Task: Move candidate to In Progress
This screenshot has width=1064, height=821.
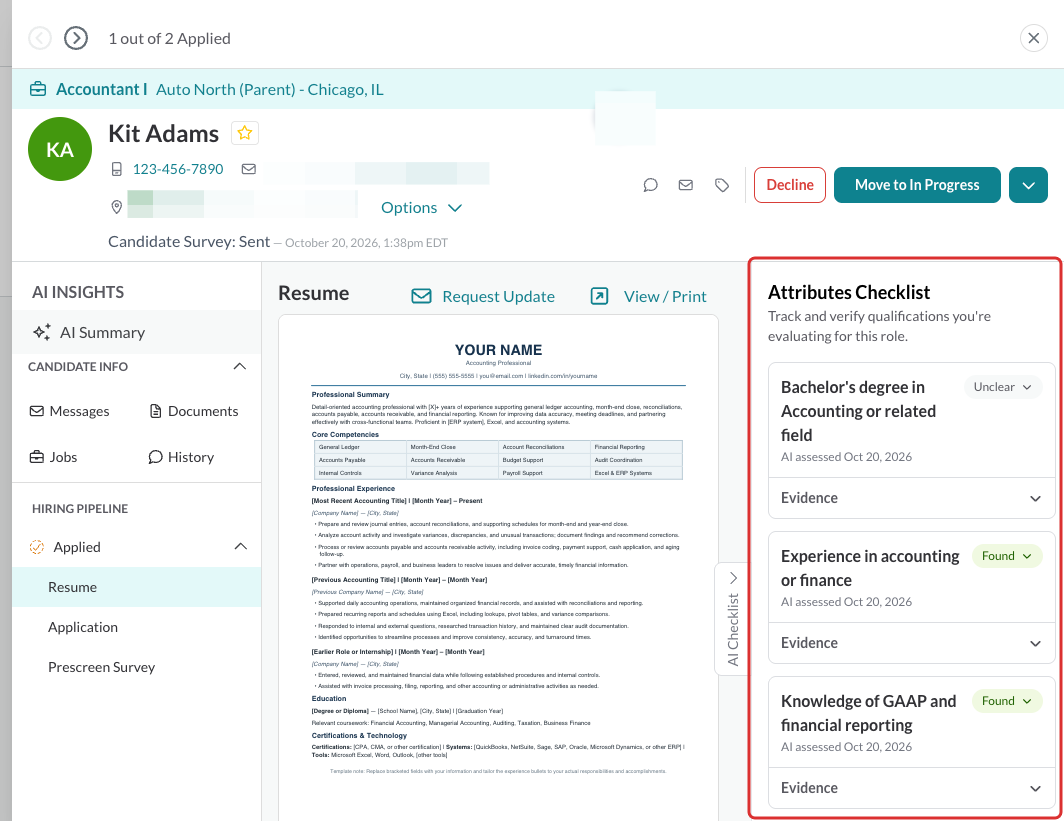Action: [x=917, y=185]
